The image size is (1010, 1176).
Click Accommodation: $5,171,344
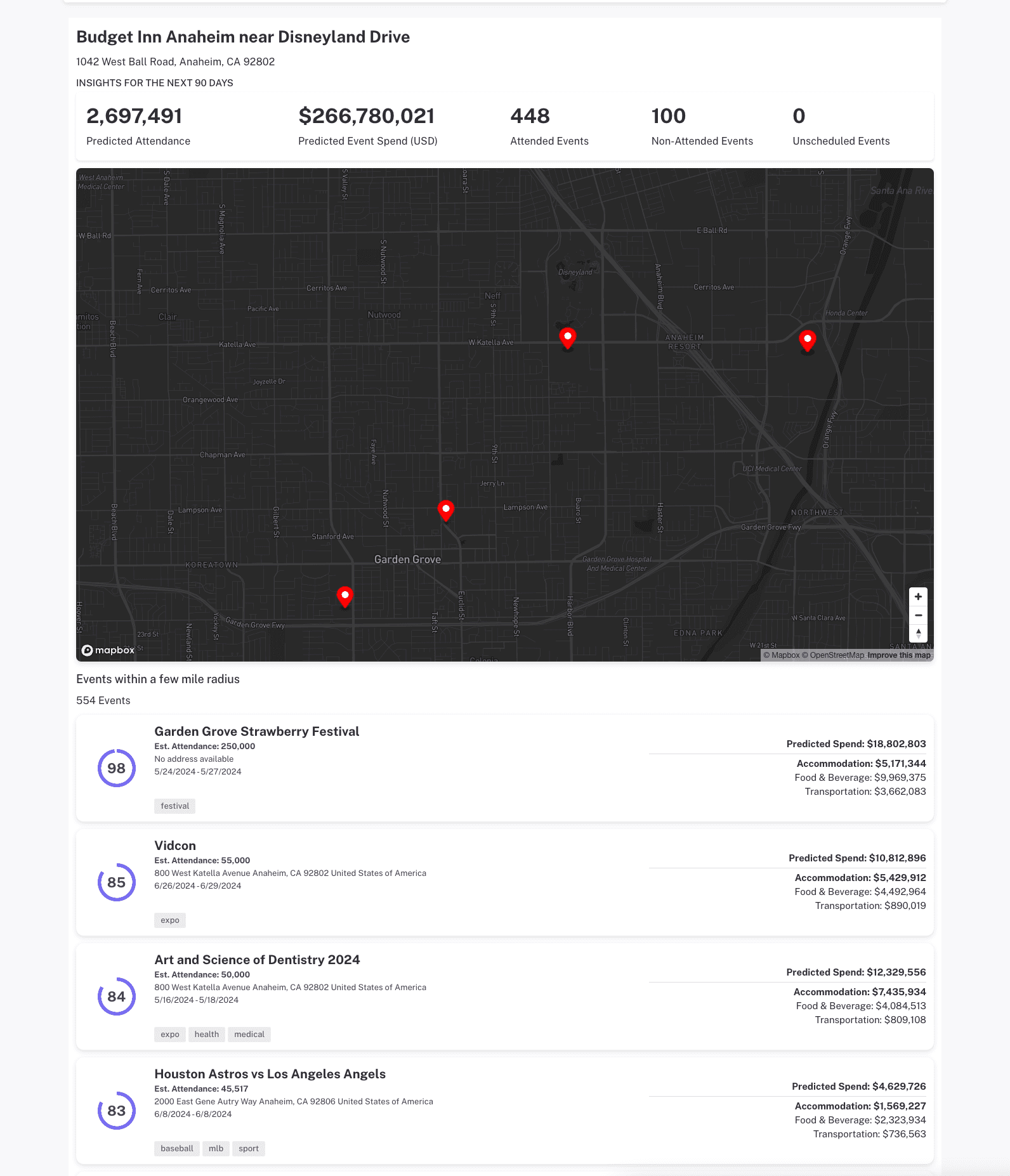[x=862, y=764]
